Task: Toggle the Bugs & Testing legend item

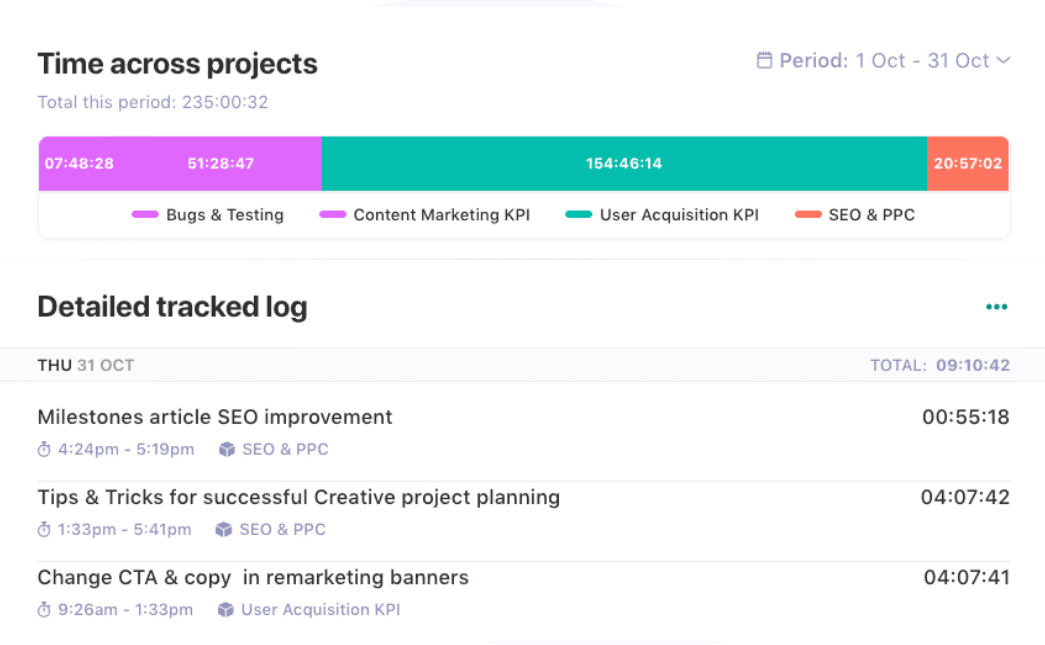Action: tap(207, 214)
